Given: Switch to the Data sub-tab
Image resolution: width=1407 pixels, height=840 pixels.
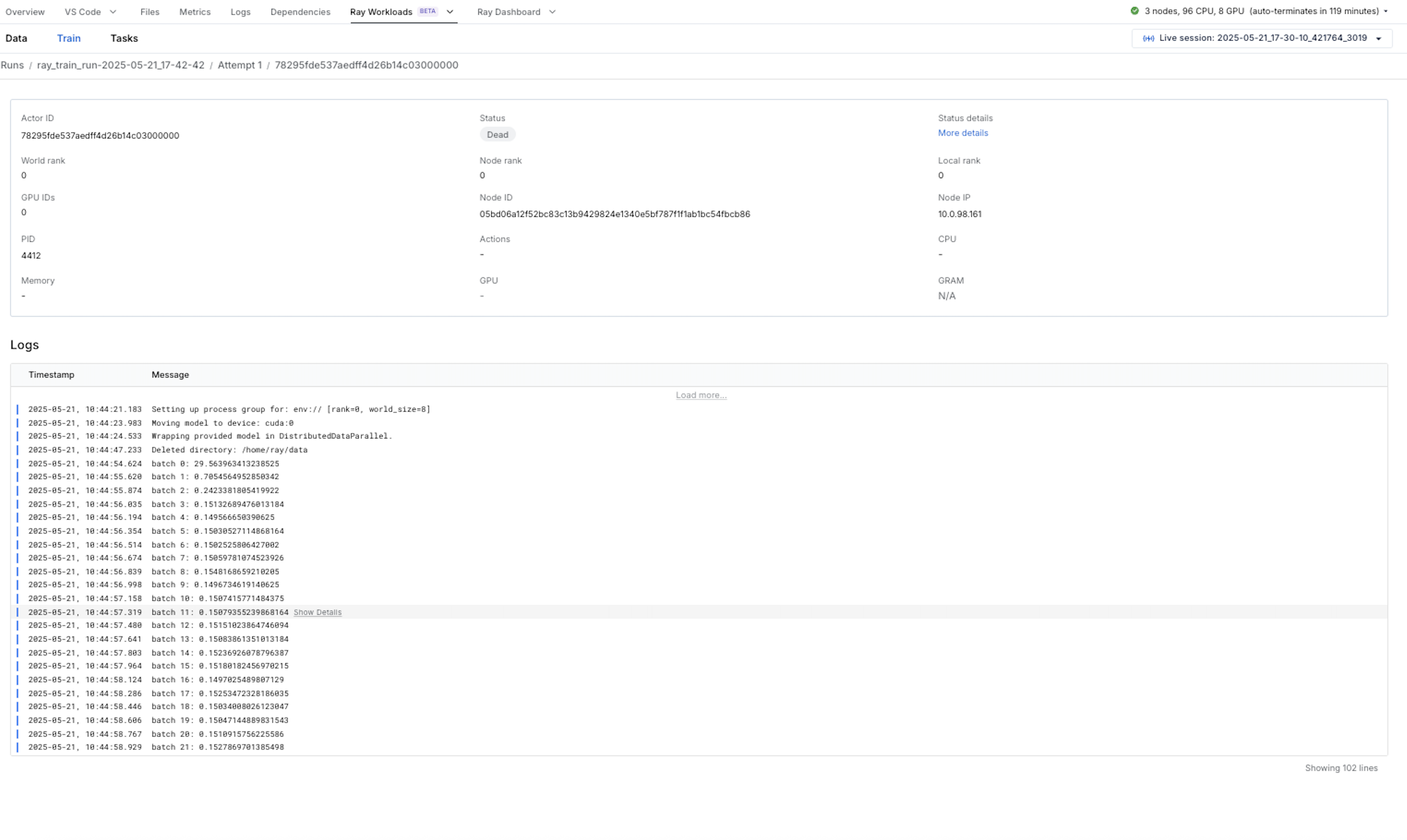Looking at the screenshot, I should [x=17, y=38].
